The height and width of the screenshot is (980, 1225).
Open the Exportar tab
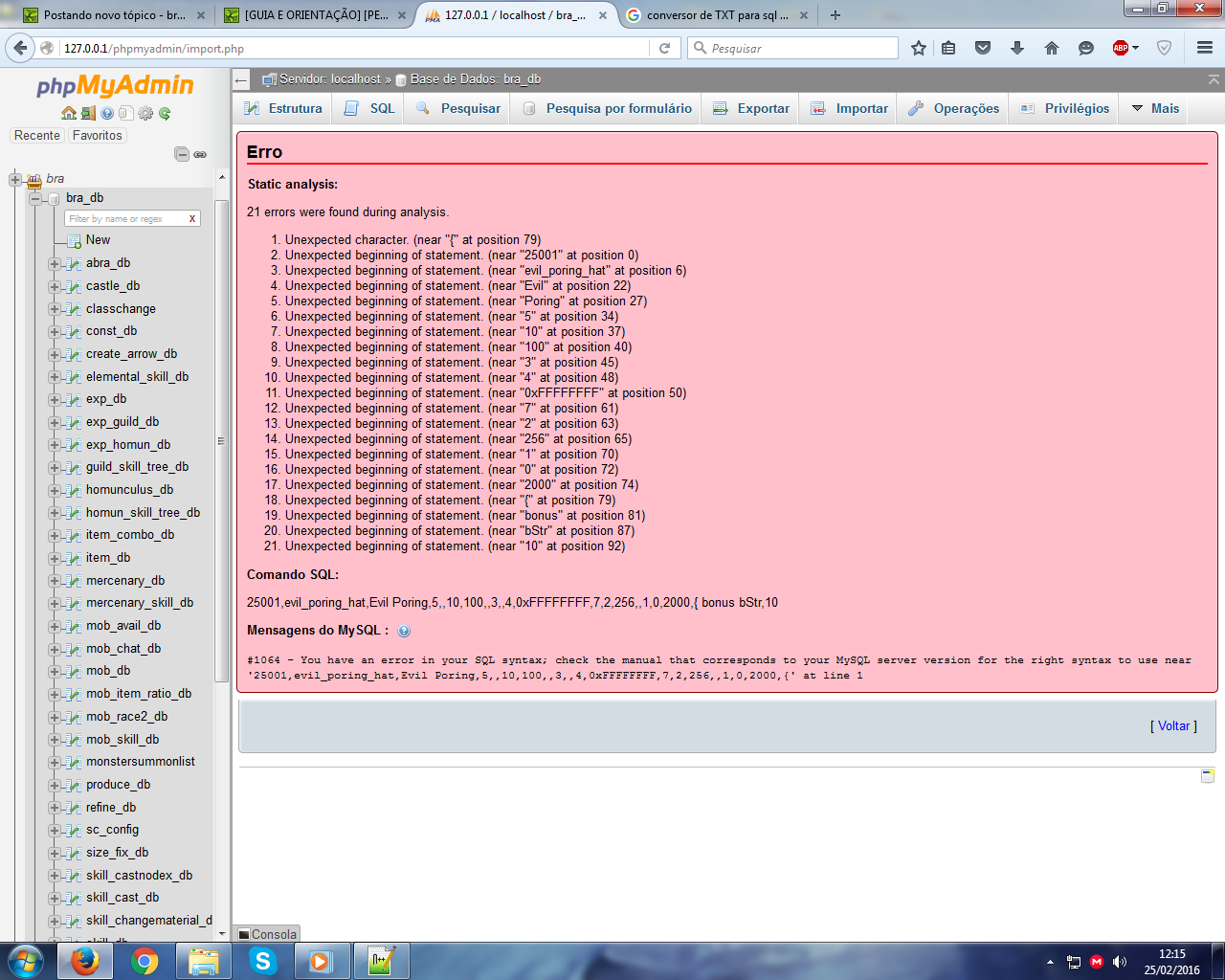click(750, 108)
